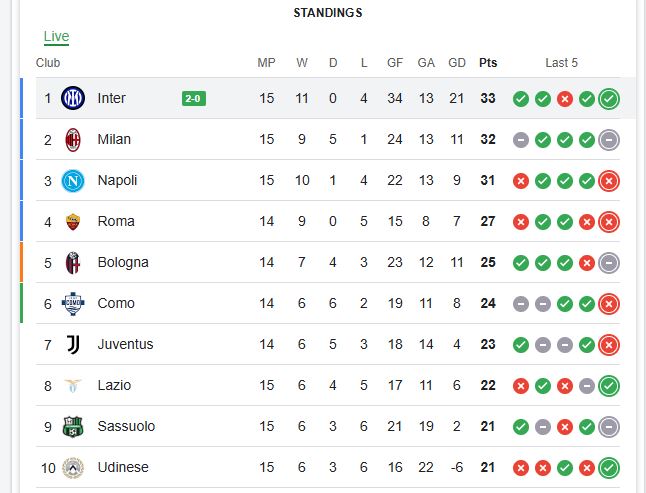This screenshot has height=493, width=646.
Task: Click the Inter club crest icon
Action: (x=73, y=98)
